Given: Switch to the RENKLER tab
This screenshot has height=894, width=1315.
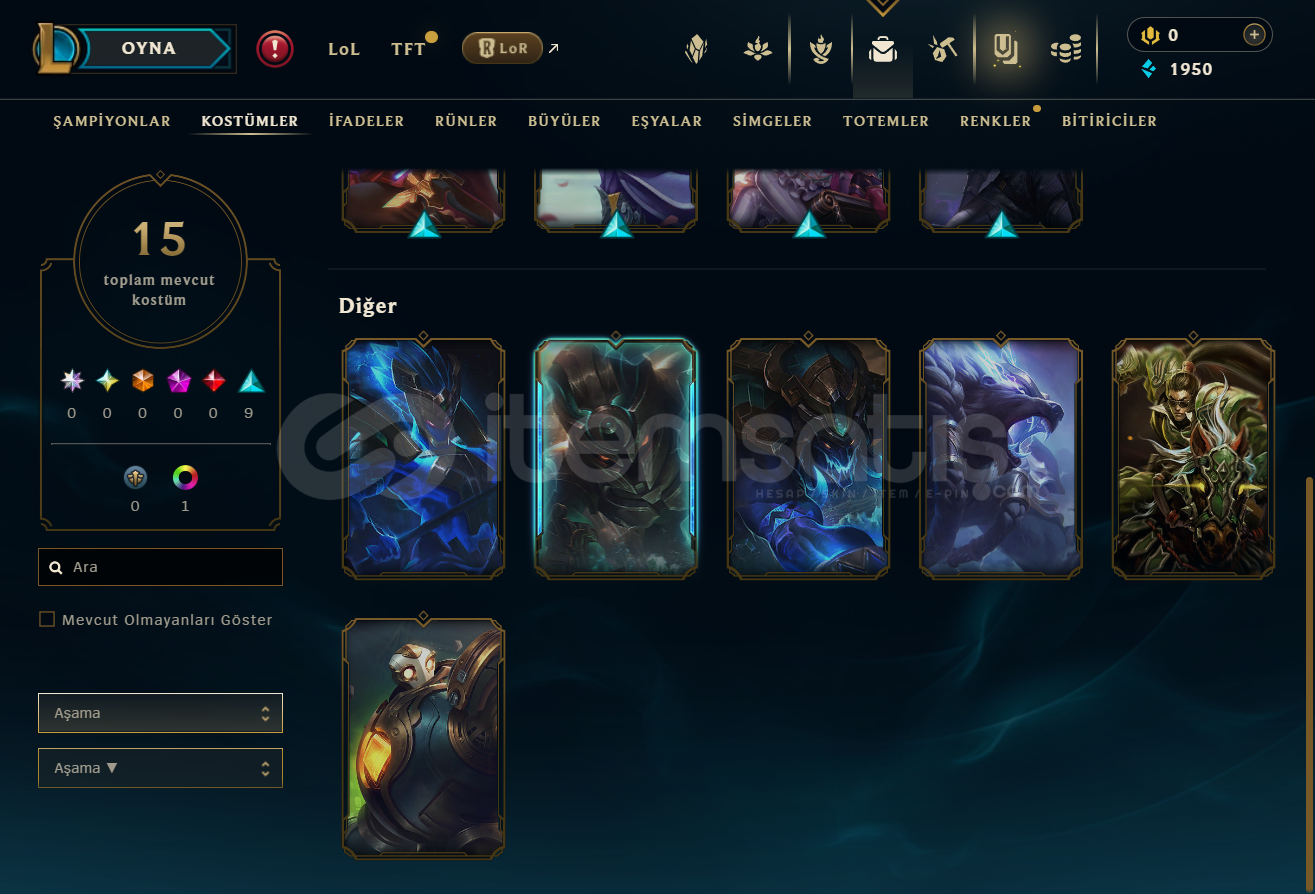Looking at the screenshot, I should tap(995, 121).
